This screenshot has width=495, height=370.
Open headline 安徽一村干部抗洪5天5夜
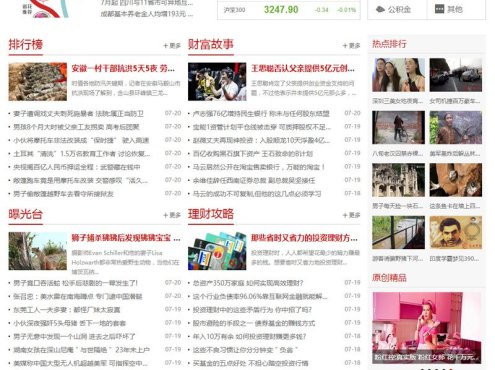coord(123,68)
